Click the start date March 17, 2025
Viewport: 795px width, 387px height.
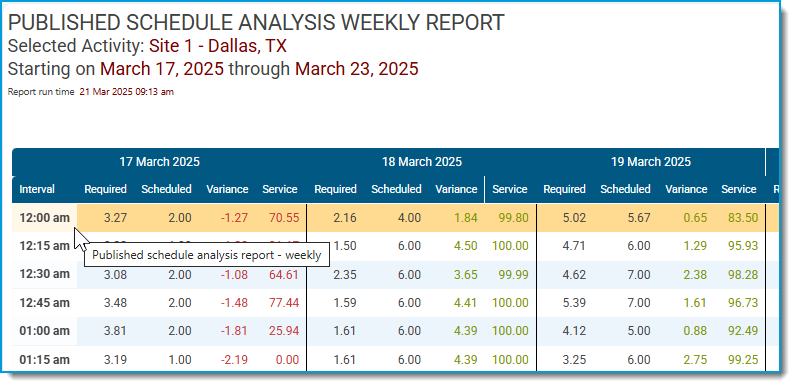click(162, 69)
